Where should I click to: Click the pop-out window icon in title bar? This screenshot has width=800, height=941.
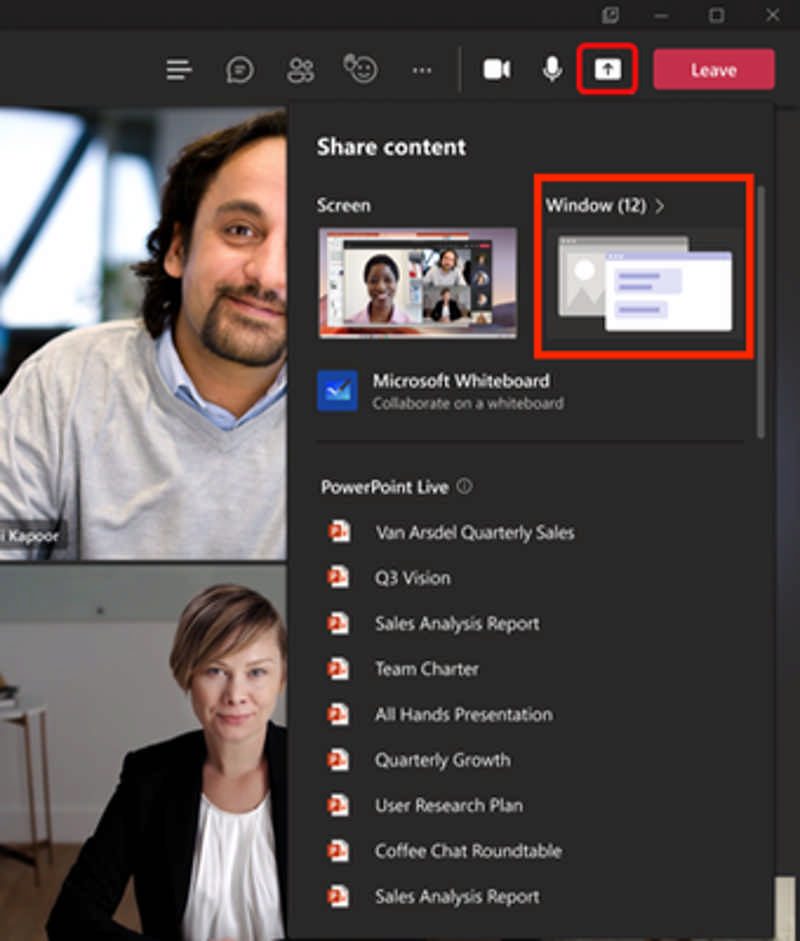coord(610,15)
